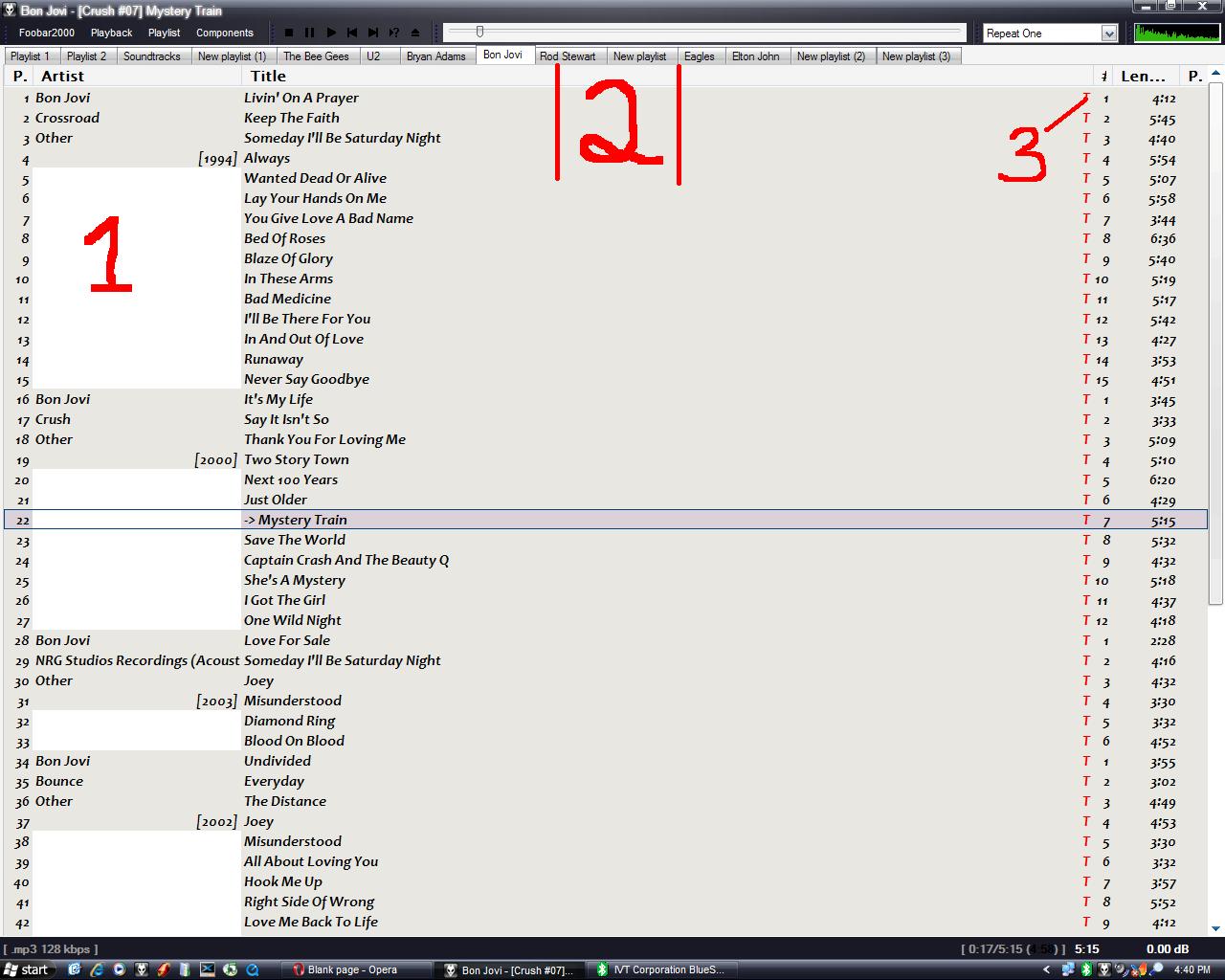
Task: Switch to the Playlist 2 tab
Action: pyautogui.click(x=87, y=56)
